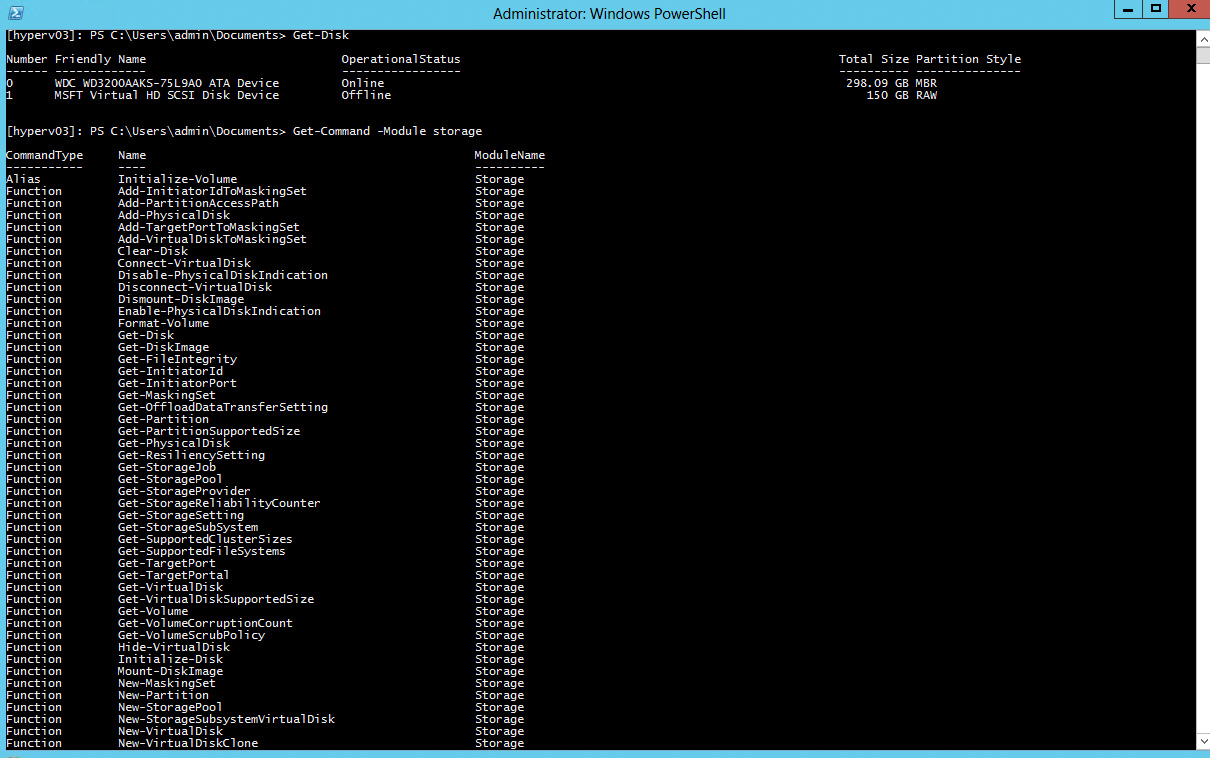The height and width of the screenshot is (758, 1210).
Task: Click the typed Get-Disk command on the first prompt
Action: pos(320,35)
